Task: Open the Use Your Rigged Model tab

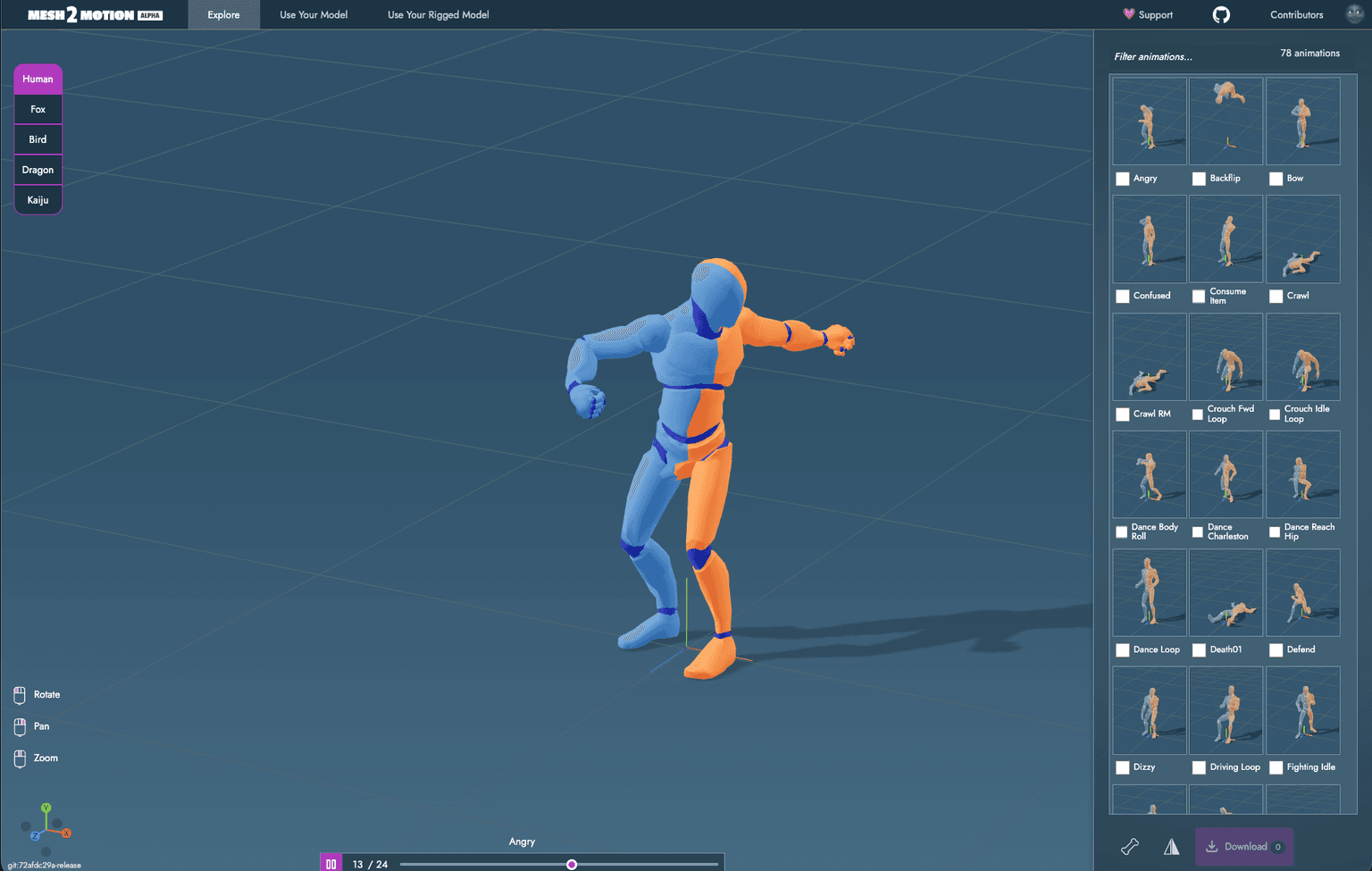Action: tap(438, 14)
